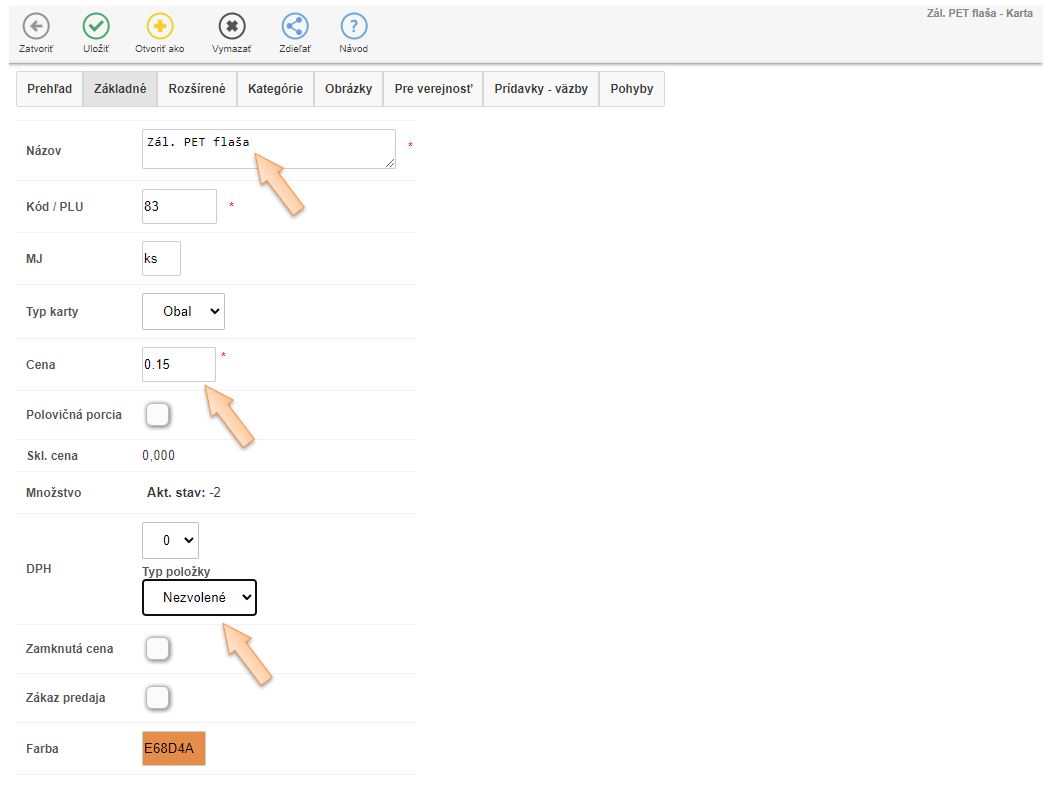Screen dimensions: 1050x785
Task: Delete the card using the Vymazať icon
Action: coord(231,27)
